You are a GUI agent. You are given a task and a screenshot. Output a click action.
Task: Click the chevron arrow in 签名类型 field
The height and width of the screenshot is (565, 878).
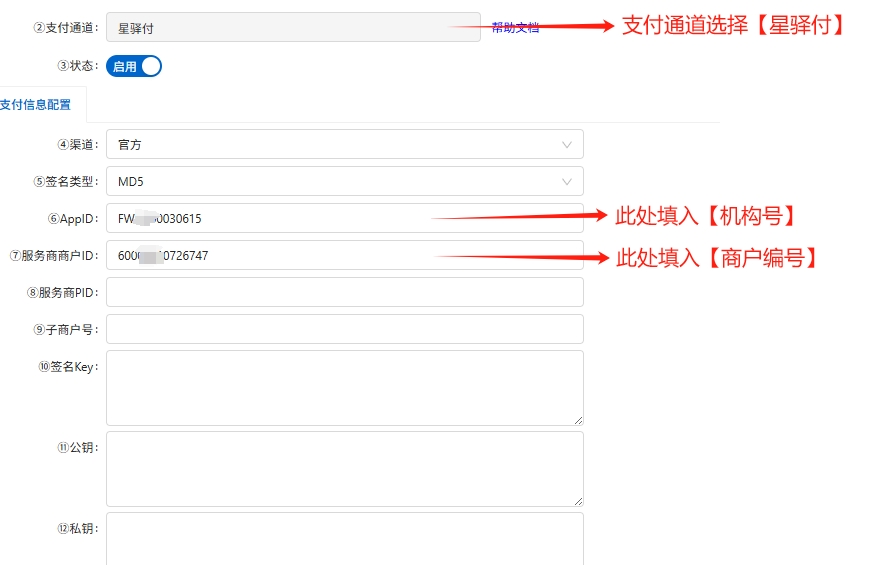(567, 182)
